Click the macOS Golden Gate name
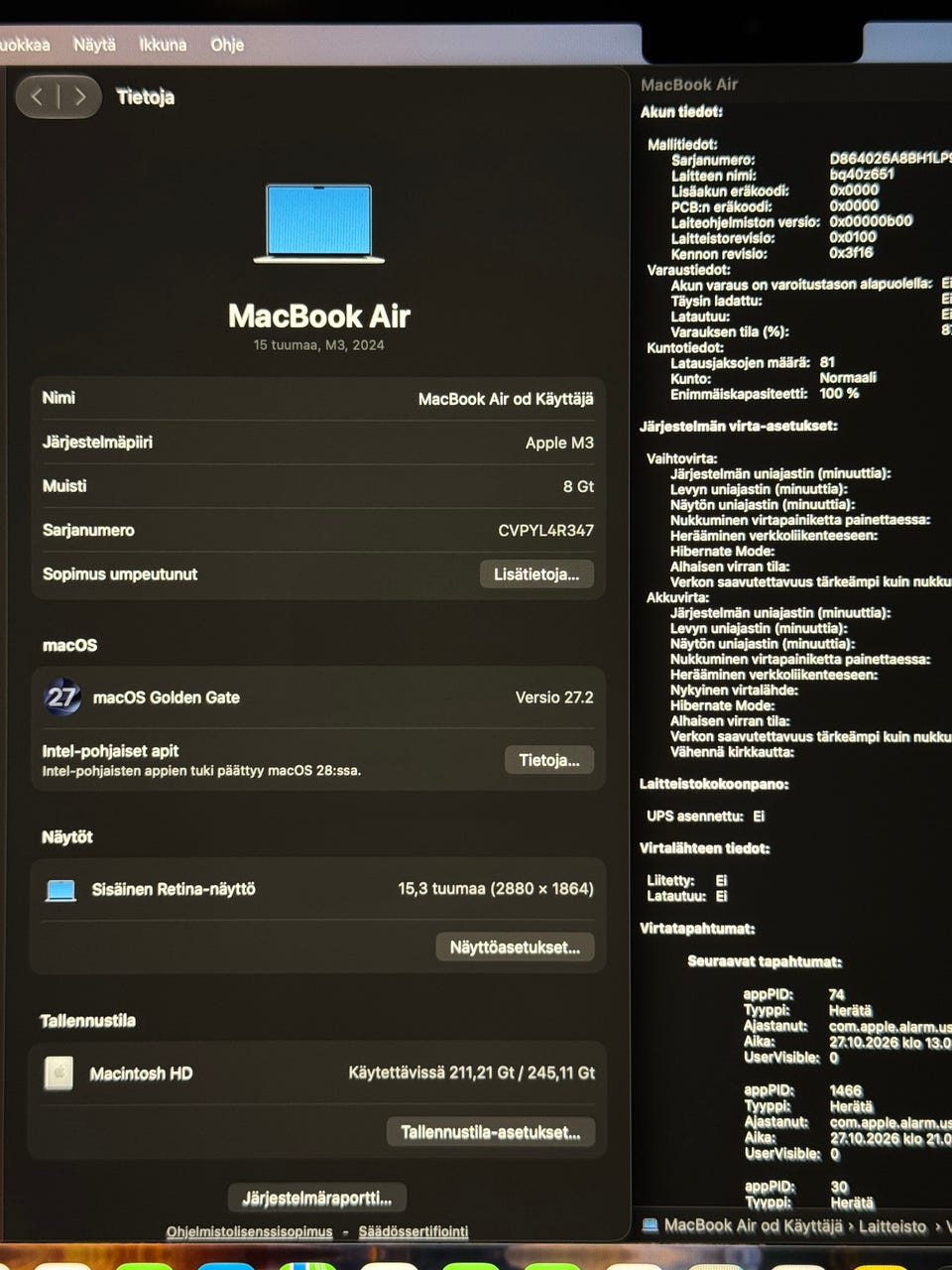This screenshot has height=1270, width=952. pyautogui.click(x=167, y=698)
